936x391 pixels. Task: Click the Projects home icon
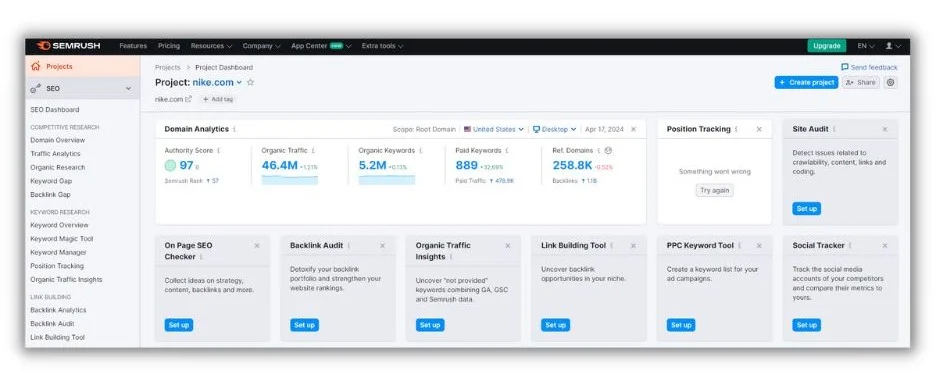[36, 66]
